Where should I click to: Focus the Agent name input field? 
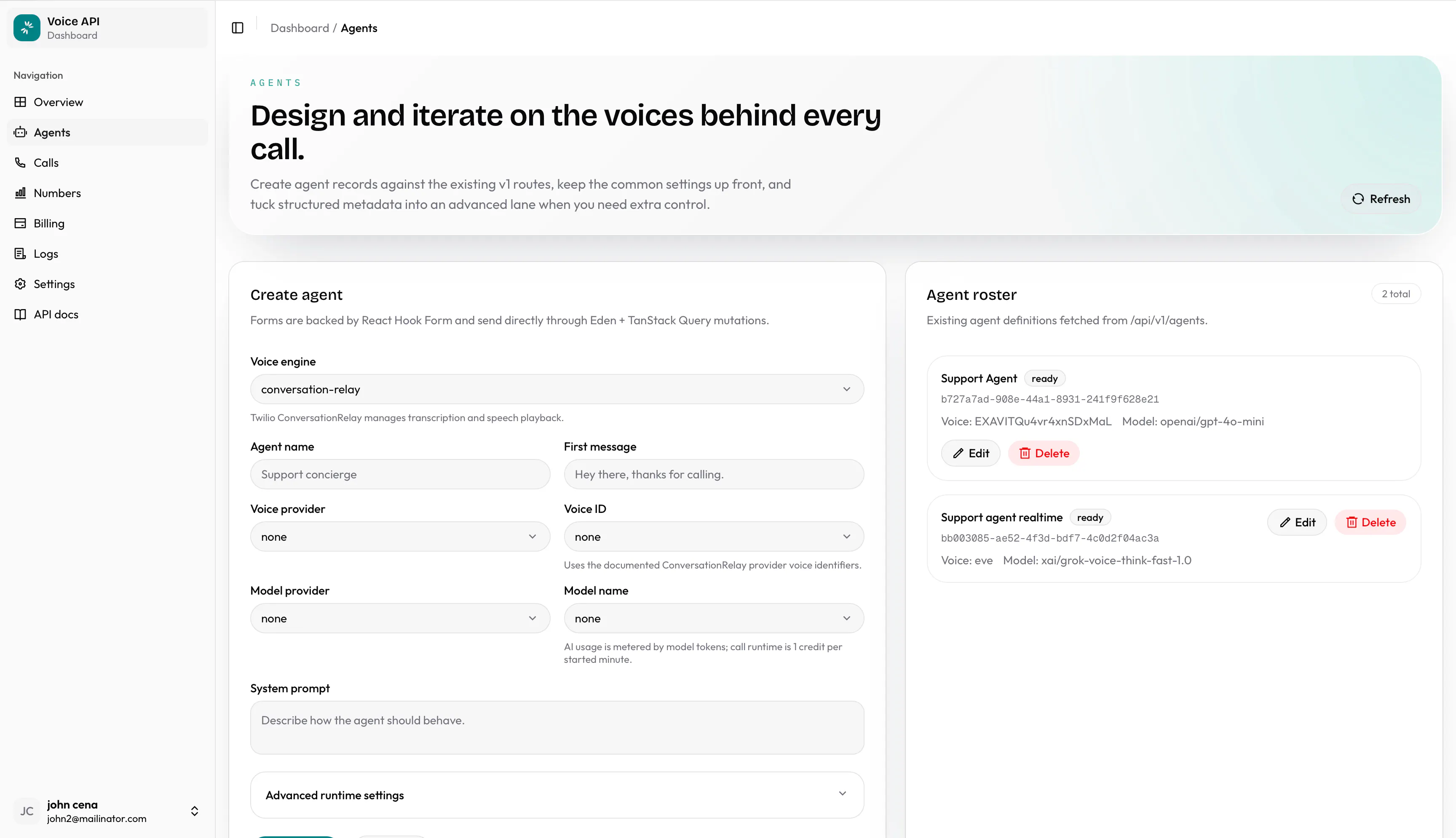click(400, 474)
